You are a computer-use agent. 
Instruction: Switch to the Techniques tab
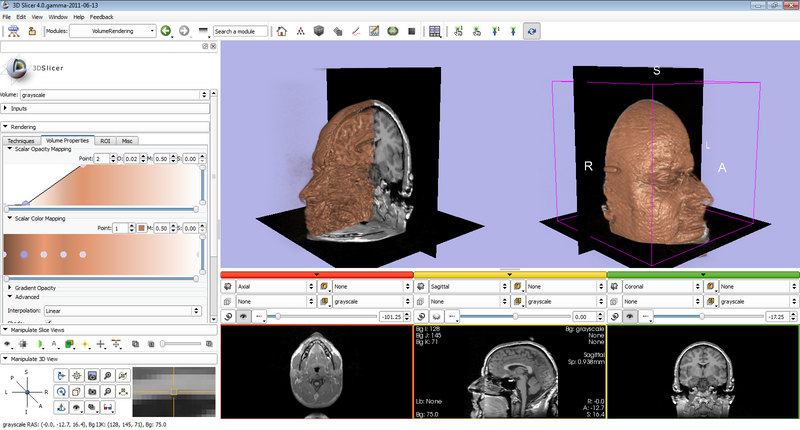tap(21, 141)
